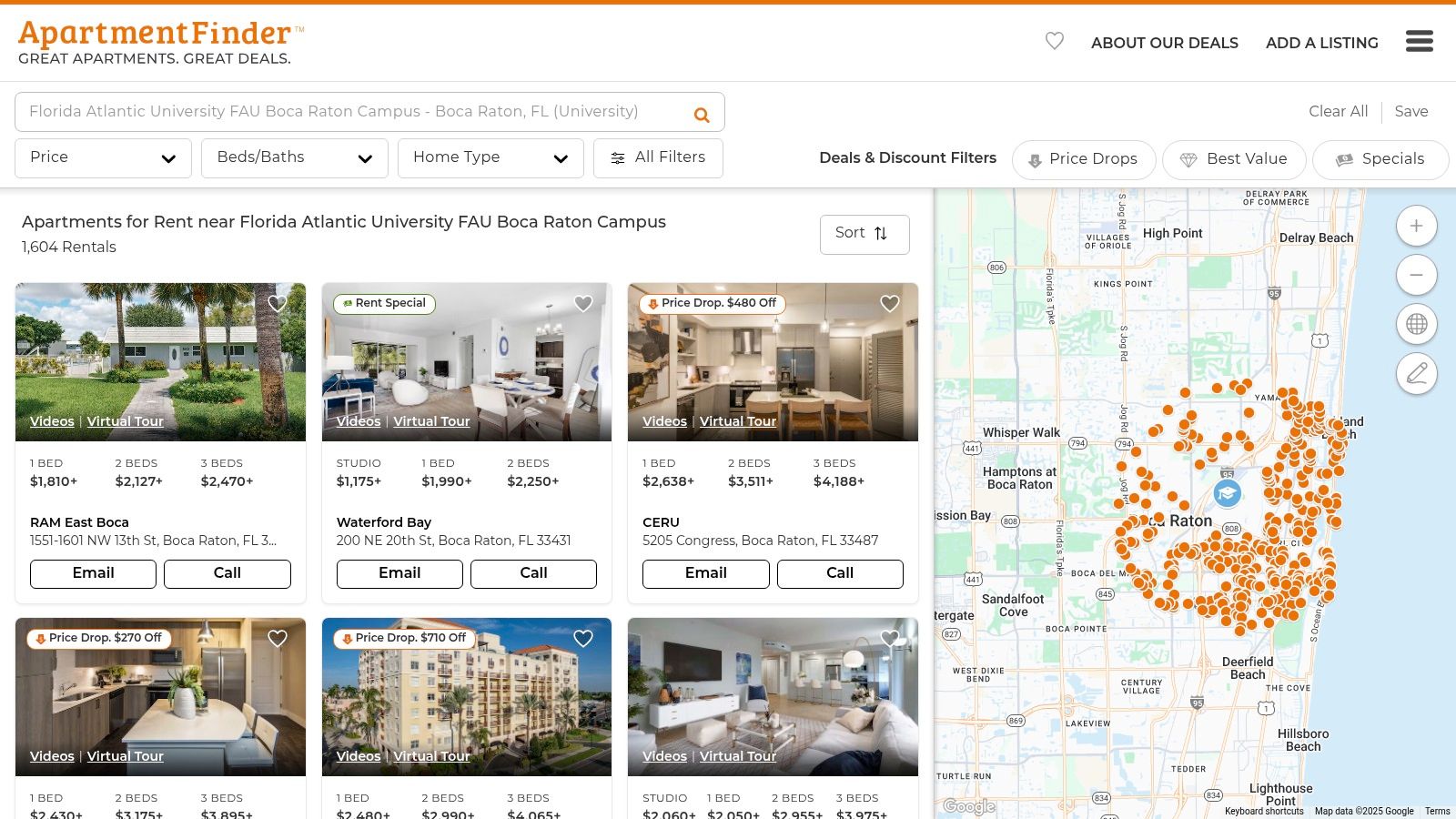Zoom out on the map

[x=1416, y=275]
